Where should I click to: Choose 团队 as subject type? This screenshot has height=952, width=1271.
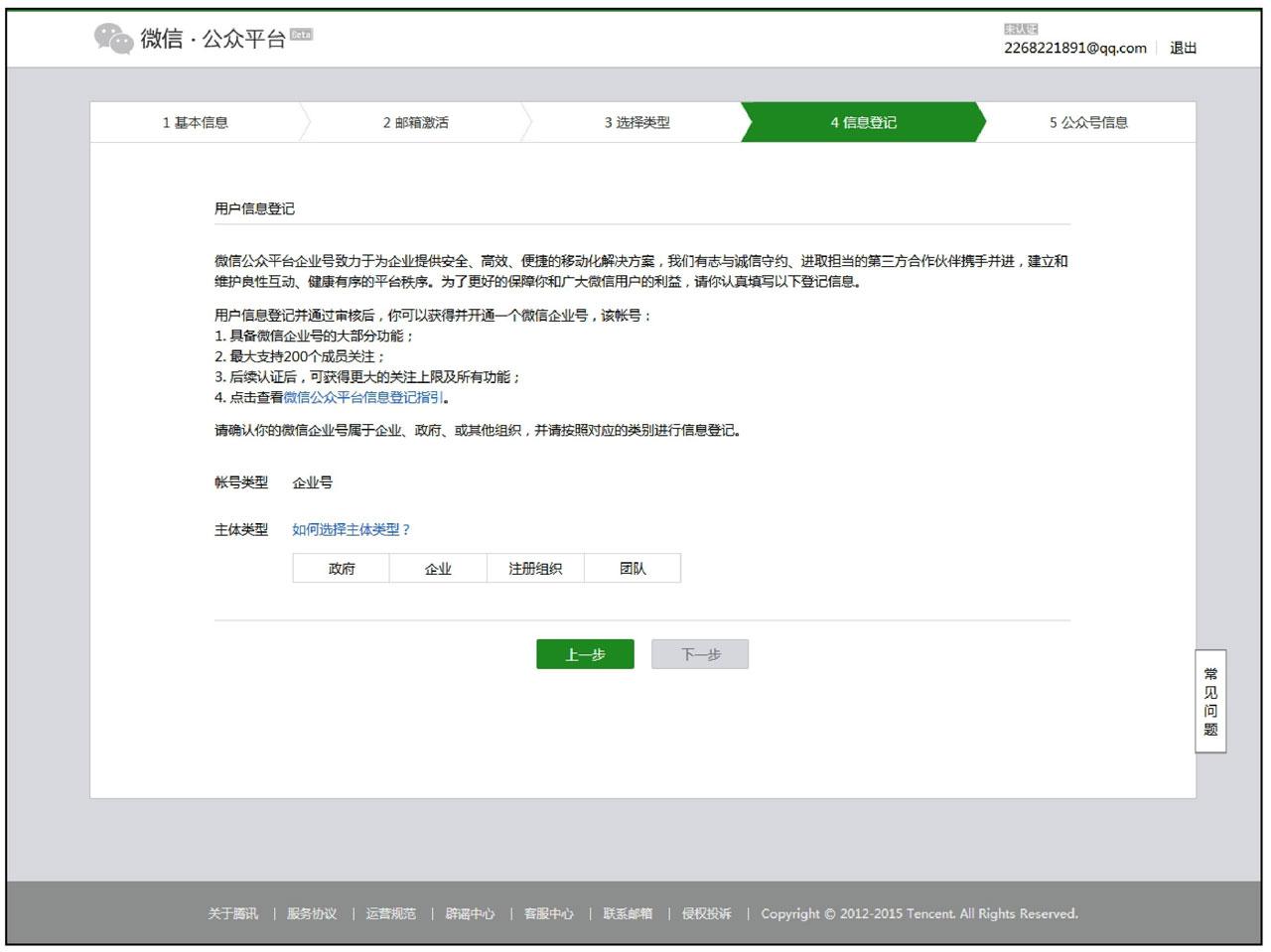tap(633, 568)
